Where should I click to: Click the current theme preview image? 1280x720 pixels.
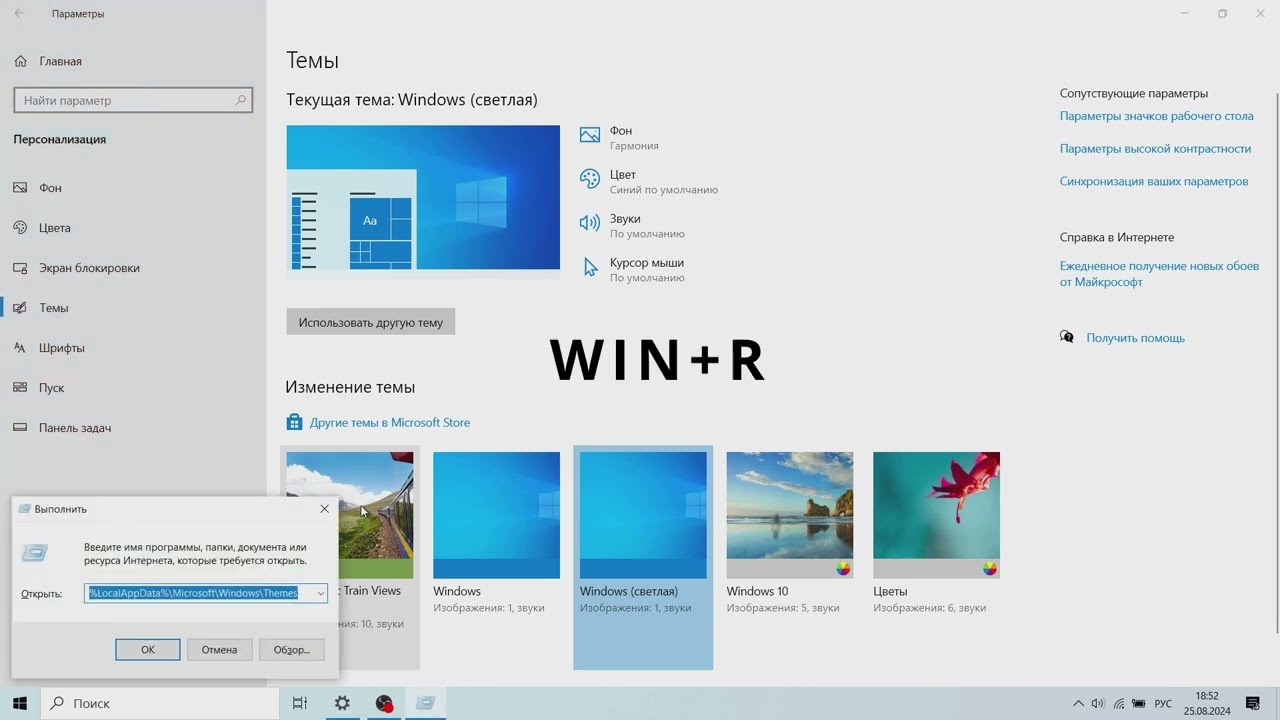pyautogui.click(x=423, y=197)
